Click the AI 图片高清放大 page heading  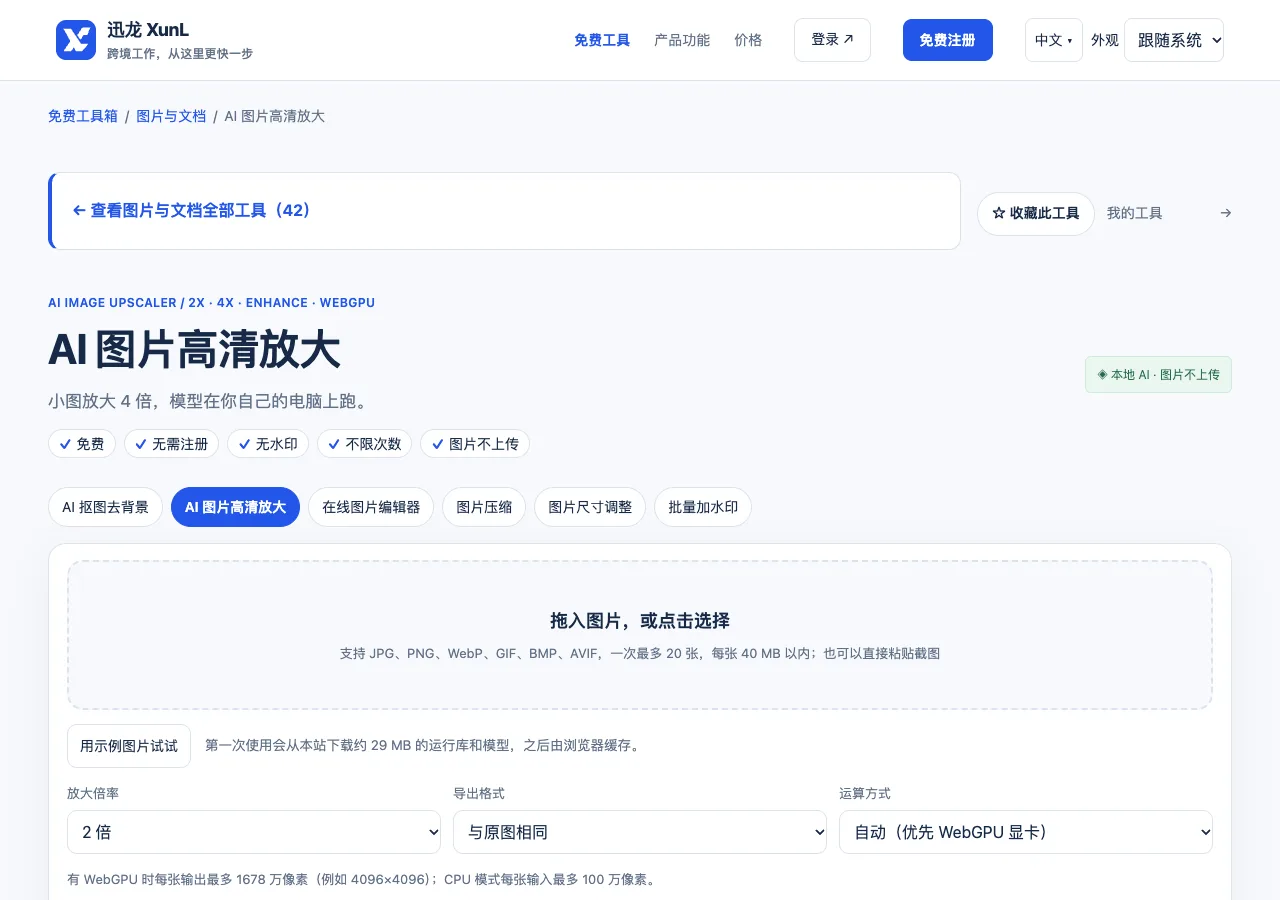194,351
